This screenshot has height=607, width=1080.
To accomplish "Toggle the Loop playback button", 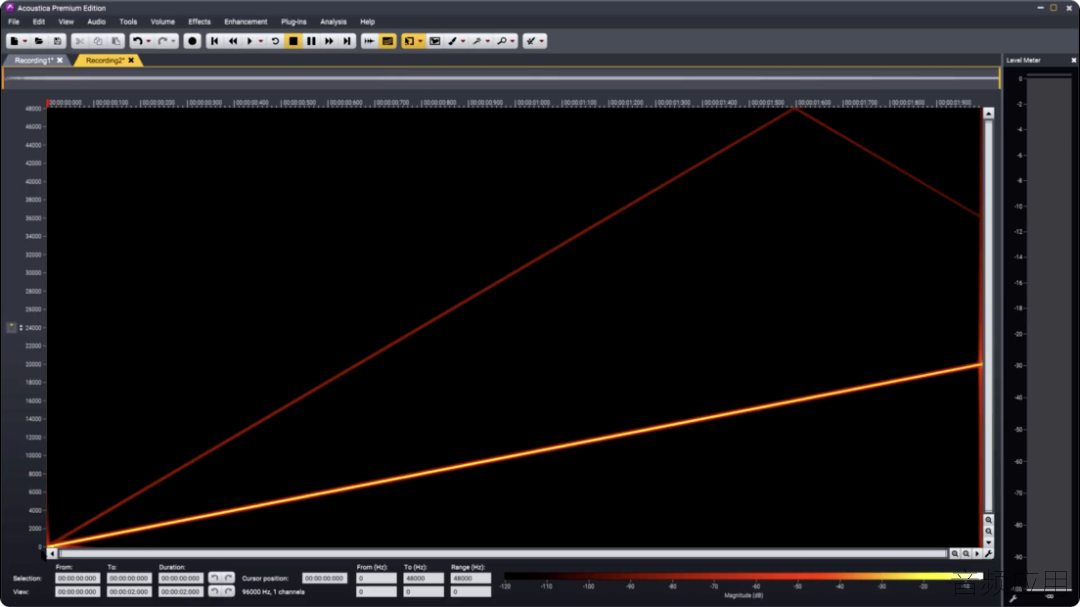I will pyautogui.click(x=275, y=41).
